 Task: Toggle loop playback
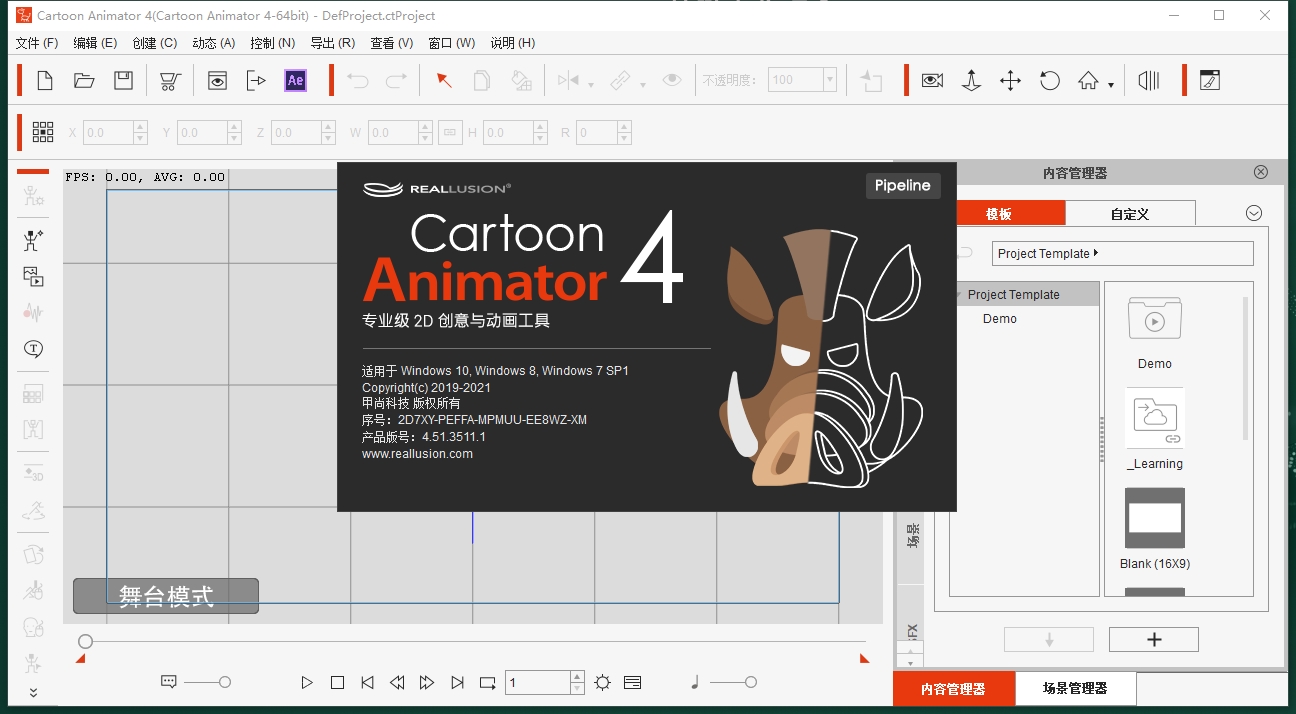point(487,682)
